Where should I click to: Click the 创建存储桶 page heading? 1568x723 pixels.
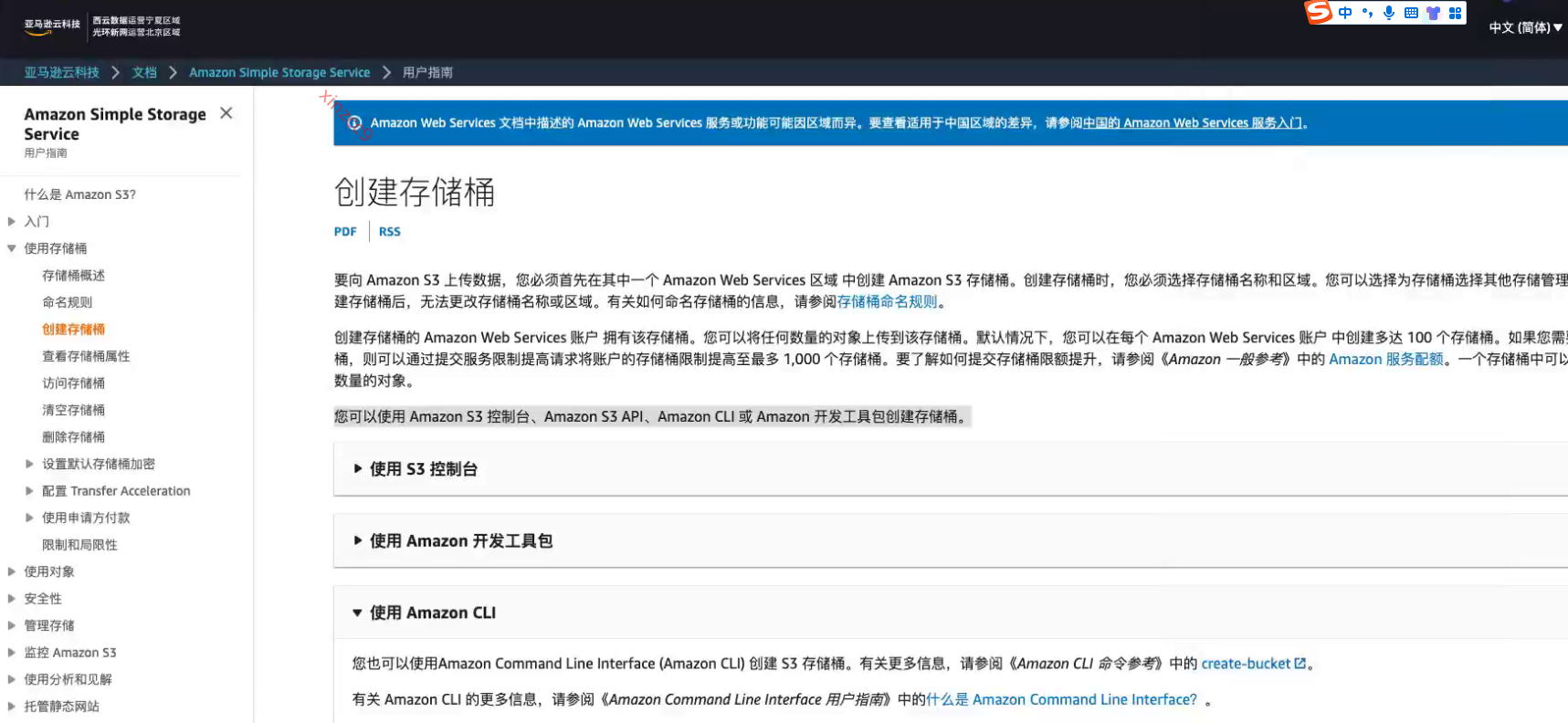tap(415, 193)
